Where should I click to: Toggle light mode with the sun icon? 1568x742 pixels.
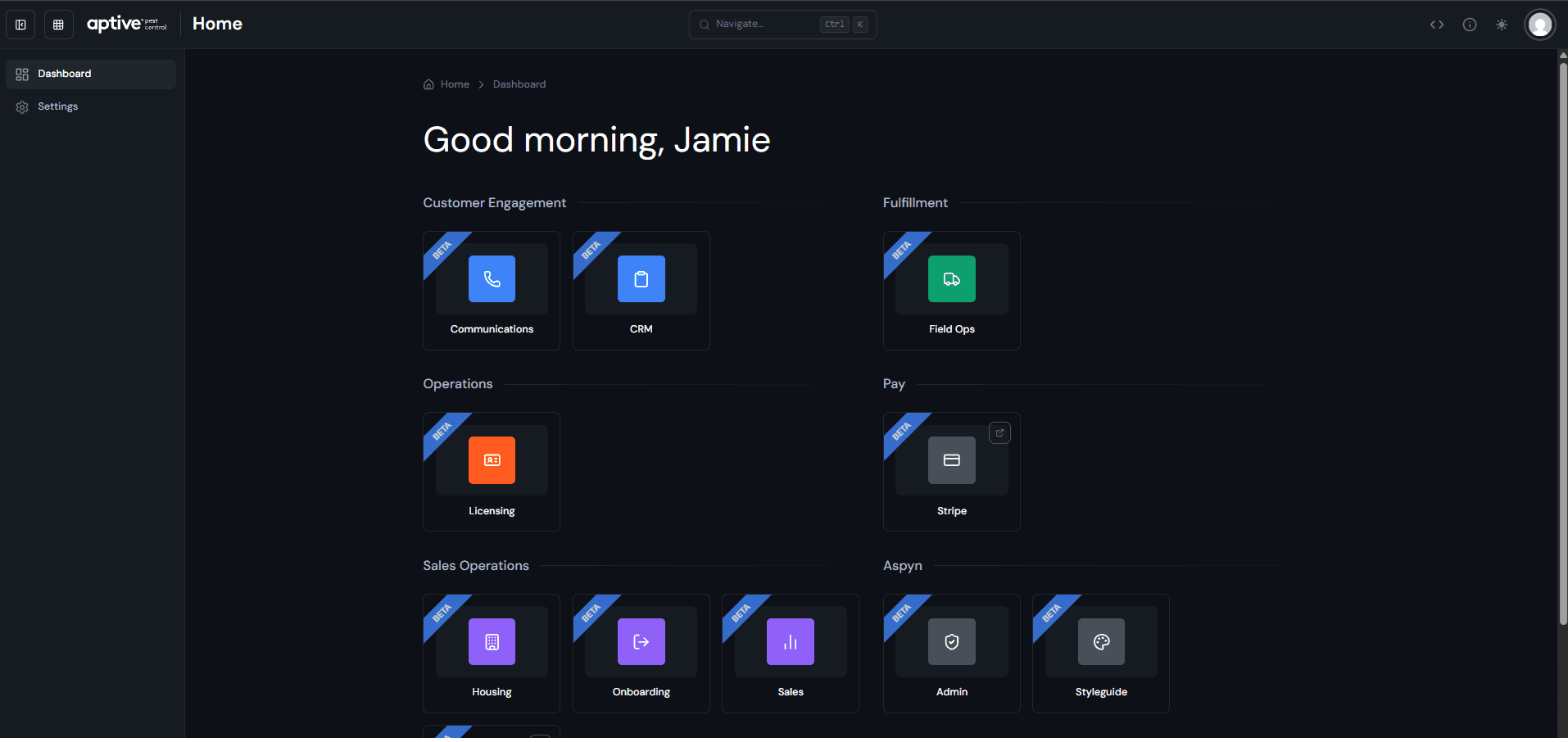[1502, 24]
